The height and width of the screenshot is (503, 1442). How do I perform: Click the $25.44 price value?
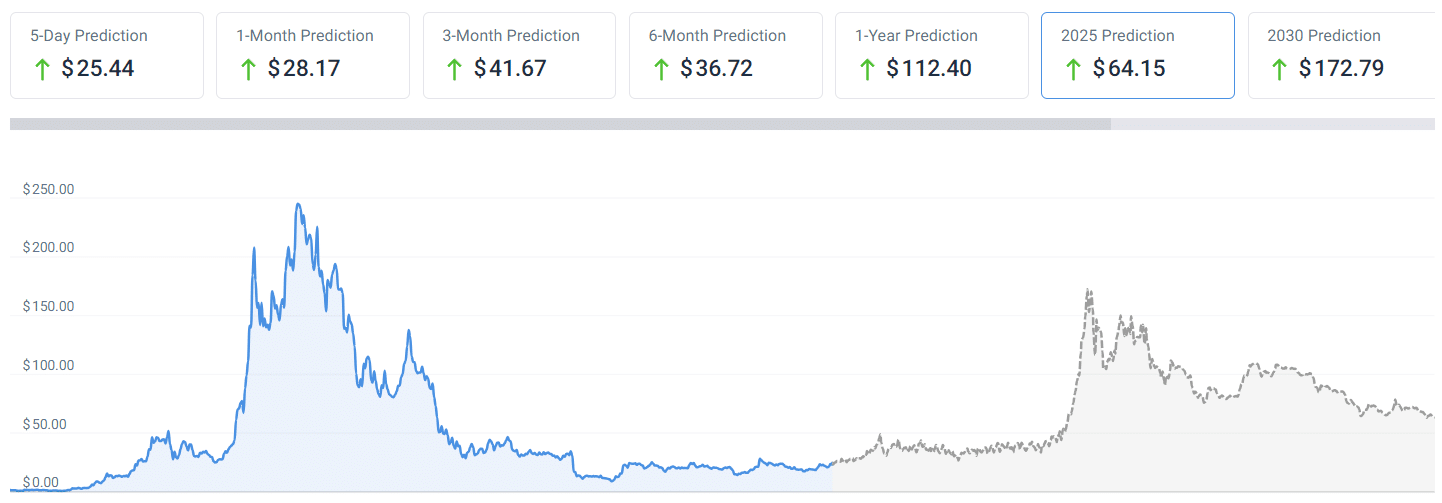click(98, 69)
